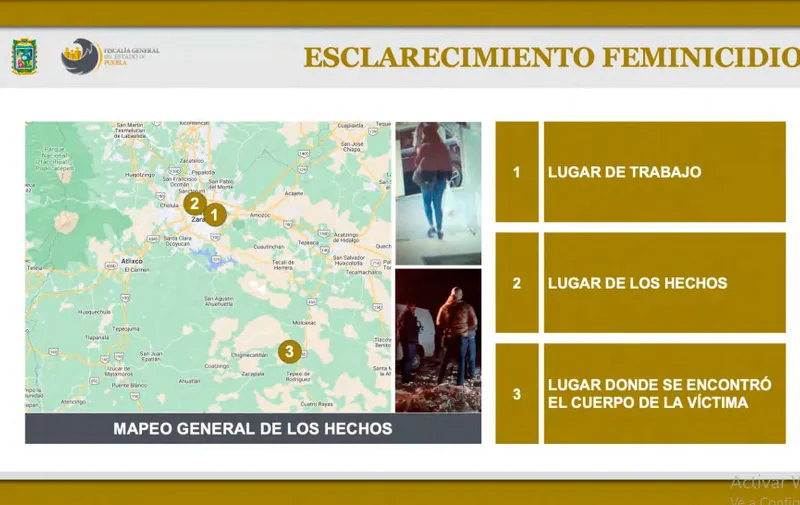The width and height of the screenshot is (800, 505).
Task: Click the Tepeojuma label on the map
Action: click(x=126, y=329)
